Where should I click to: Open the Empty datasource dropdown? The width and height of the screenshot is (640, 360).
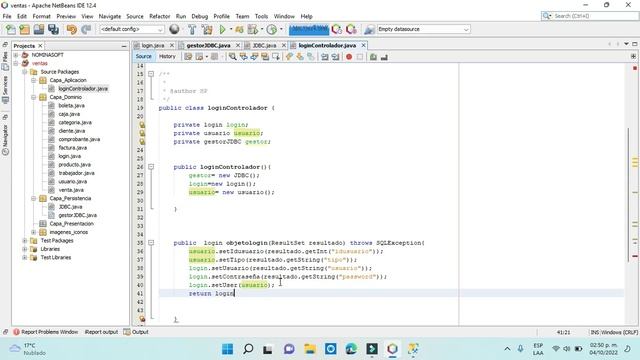(423, 29)
